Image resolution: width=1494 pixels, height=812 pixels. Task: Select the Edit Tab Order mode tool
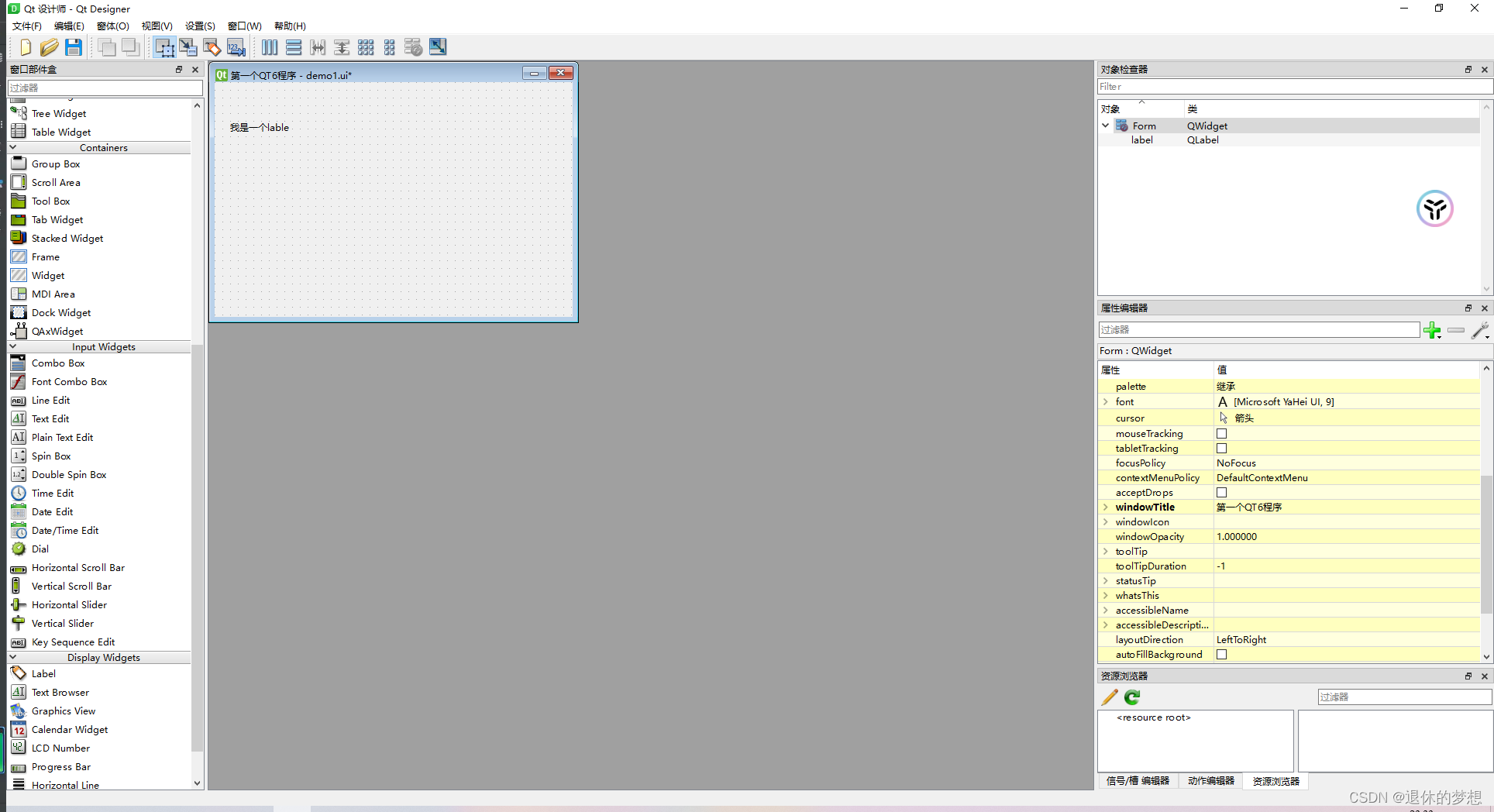236,46
